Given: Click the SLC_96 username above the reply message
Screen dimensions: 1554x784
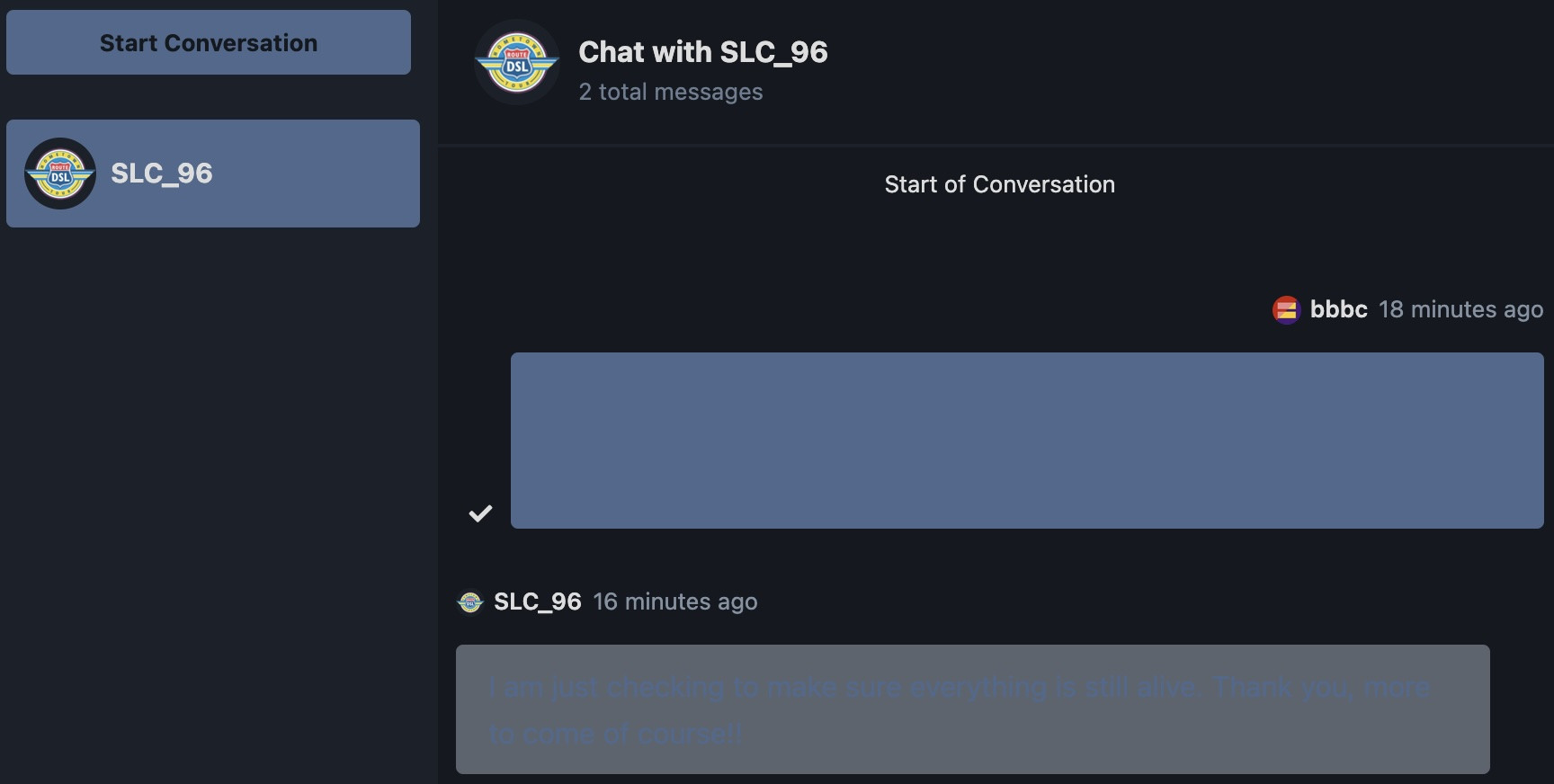Looking at the screenshot, I should pos(538,601).
